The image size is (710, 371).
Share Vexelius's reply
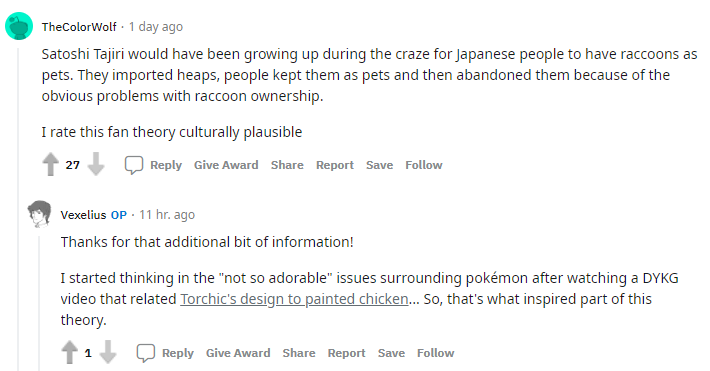(299, 353)
